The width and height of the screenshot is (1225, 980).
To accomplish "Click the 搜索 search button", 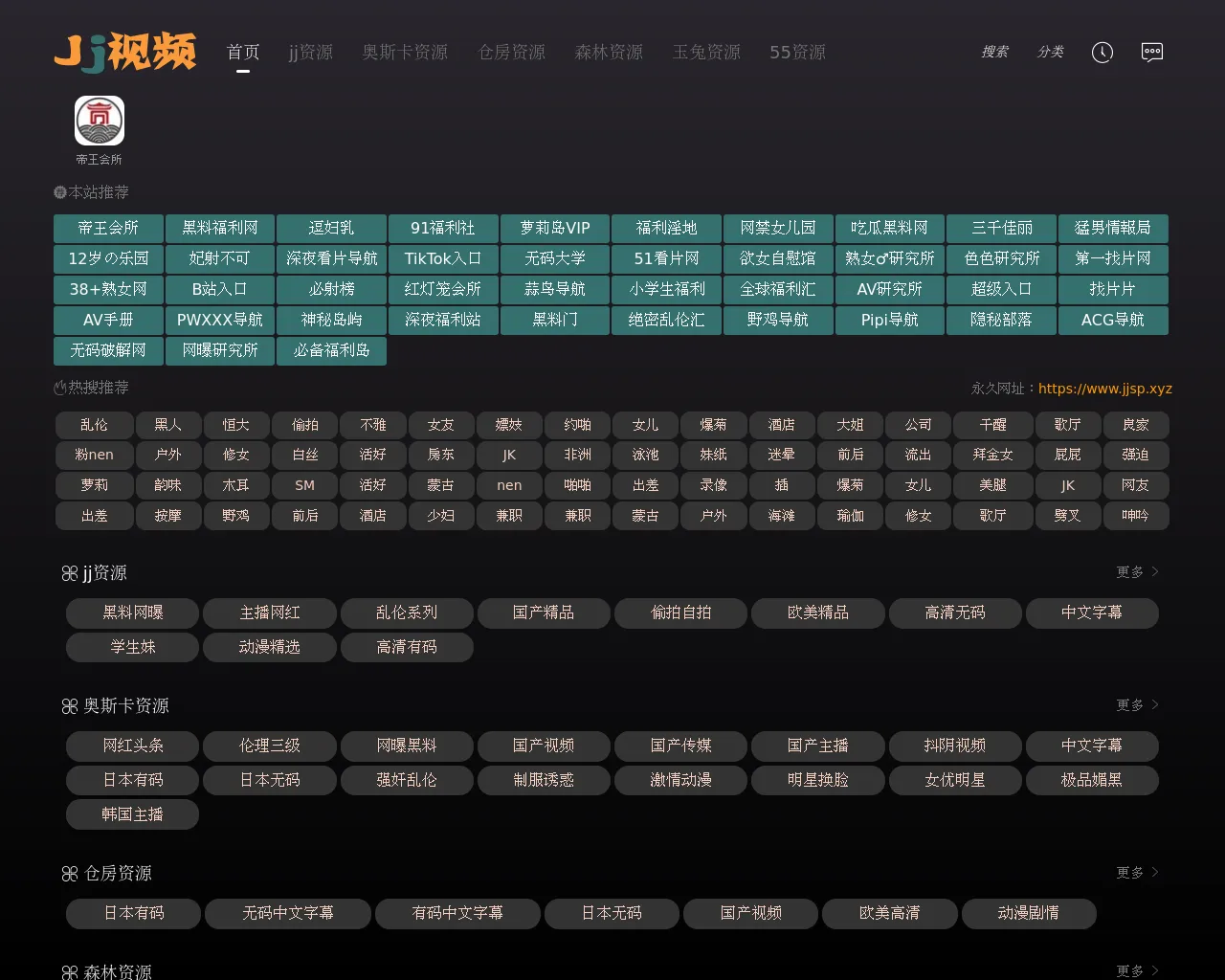I will coord(994,52).
